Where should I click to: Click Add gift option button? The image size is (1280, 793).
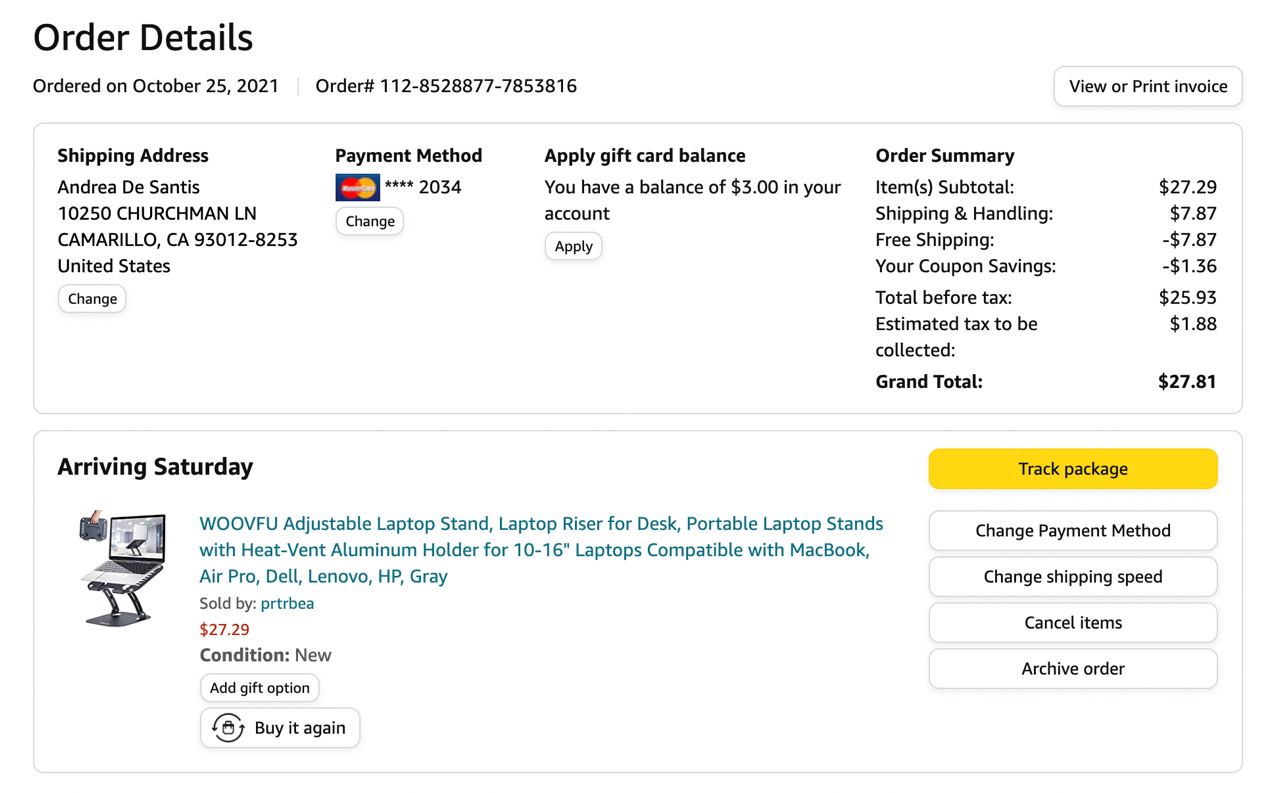coord(260,688)
